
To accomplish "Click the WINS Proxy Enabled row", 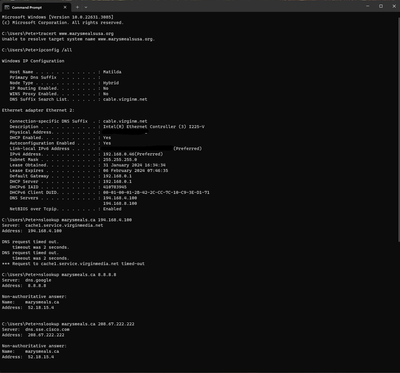I will pyautogui.click(x=59, y=94).
